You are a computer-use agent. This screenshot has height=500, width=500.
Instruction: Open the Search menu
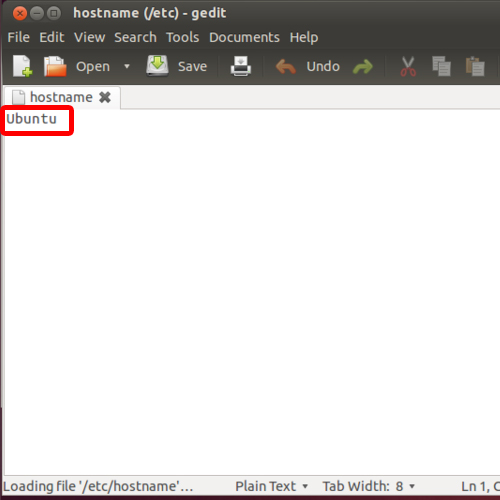click(135, 37)
